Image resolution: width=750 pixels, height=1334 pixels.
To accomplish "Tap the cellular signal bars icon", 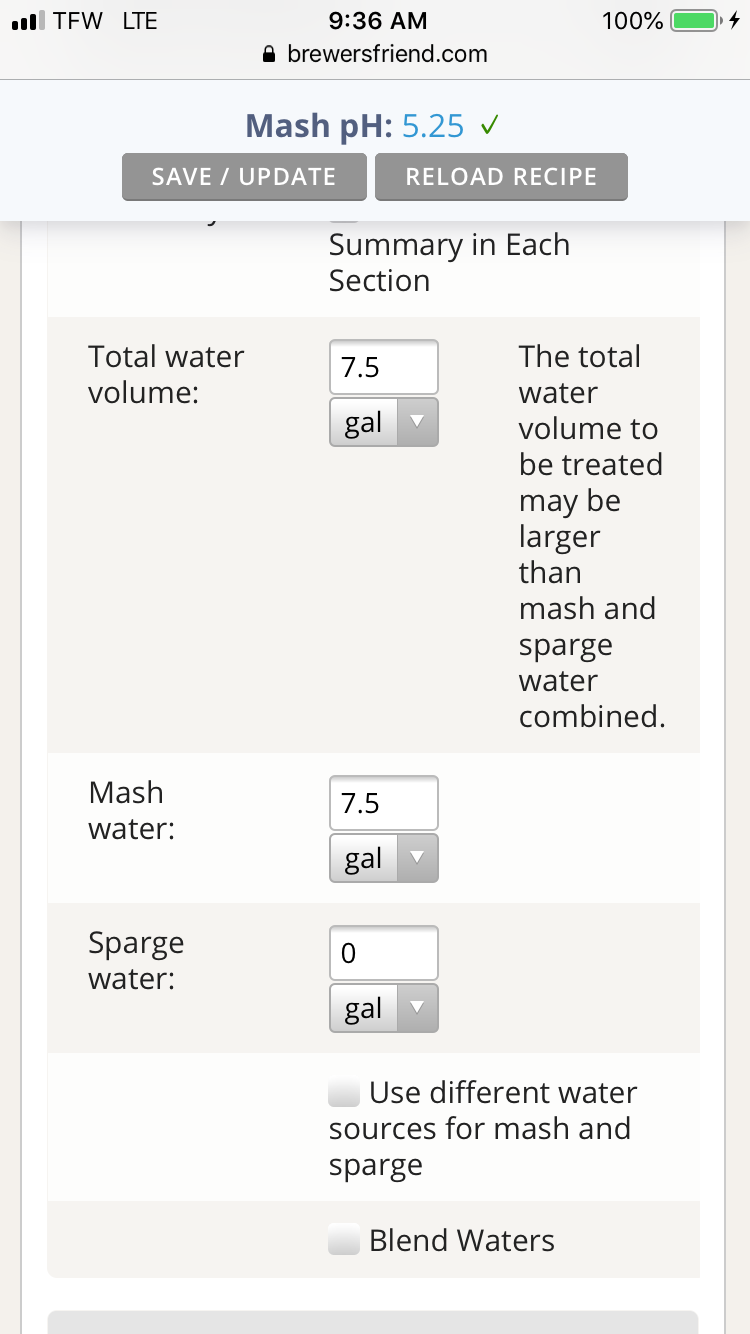I will coord(26,21).
